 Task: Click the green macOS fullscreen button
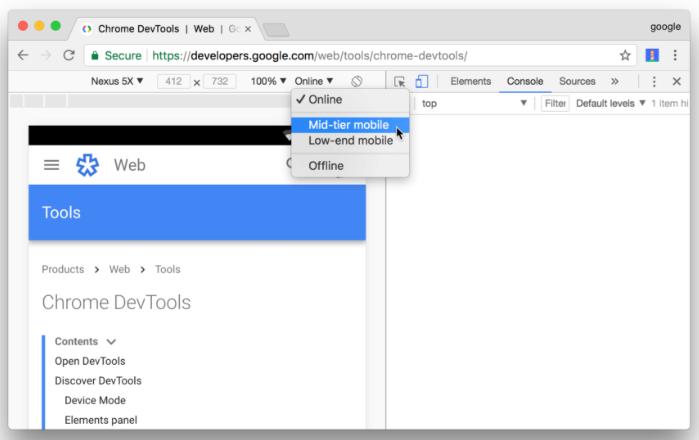(56, 26)
